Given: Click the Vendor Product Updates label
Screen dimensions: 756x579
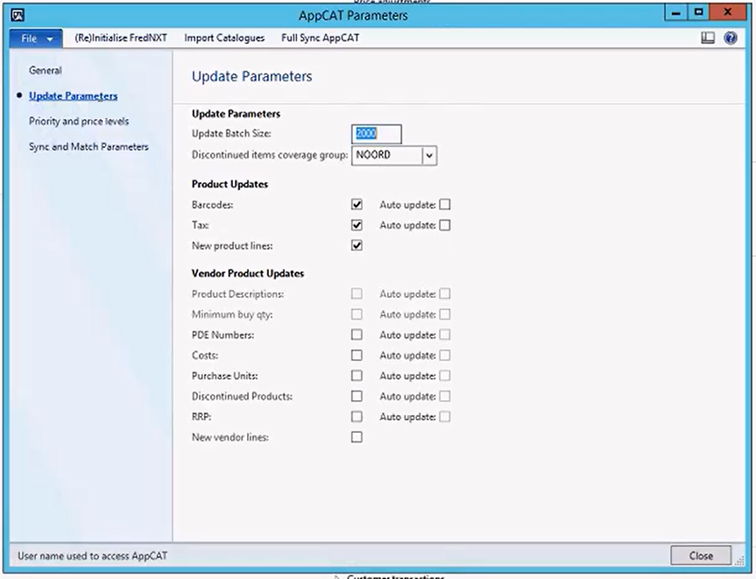Looking at the screenshot, I should click(248, 273).
